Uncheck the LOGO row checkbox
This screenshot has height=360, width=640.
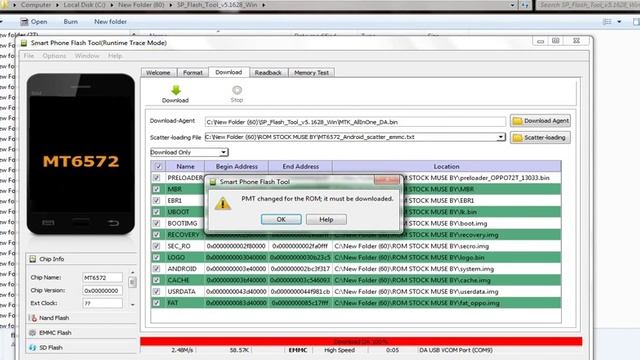click(x=156, y=258)
